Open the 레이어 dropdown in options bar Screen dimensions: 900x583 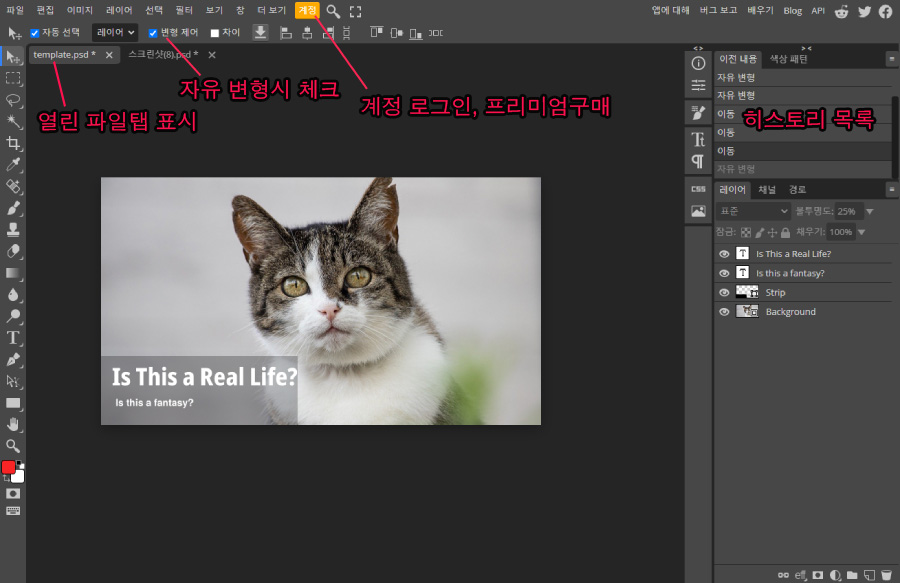click(114, 32)
